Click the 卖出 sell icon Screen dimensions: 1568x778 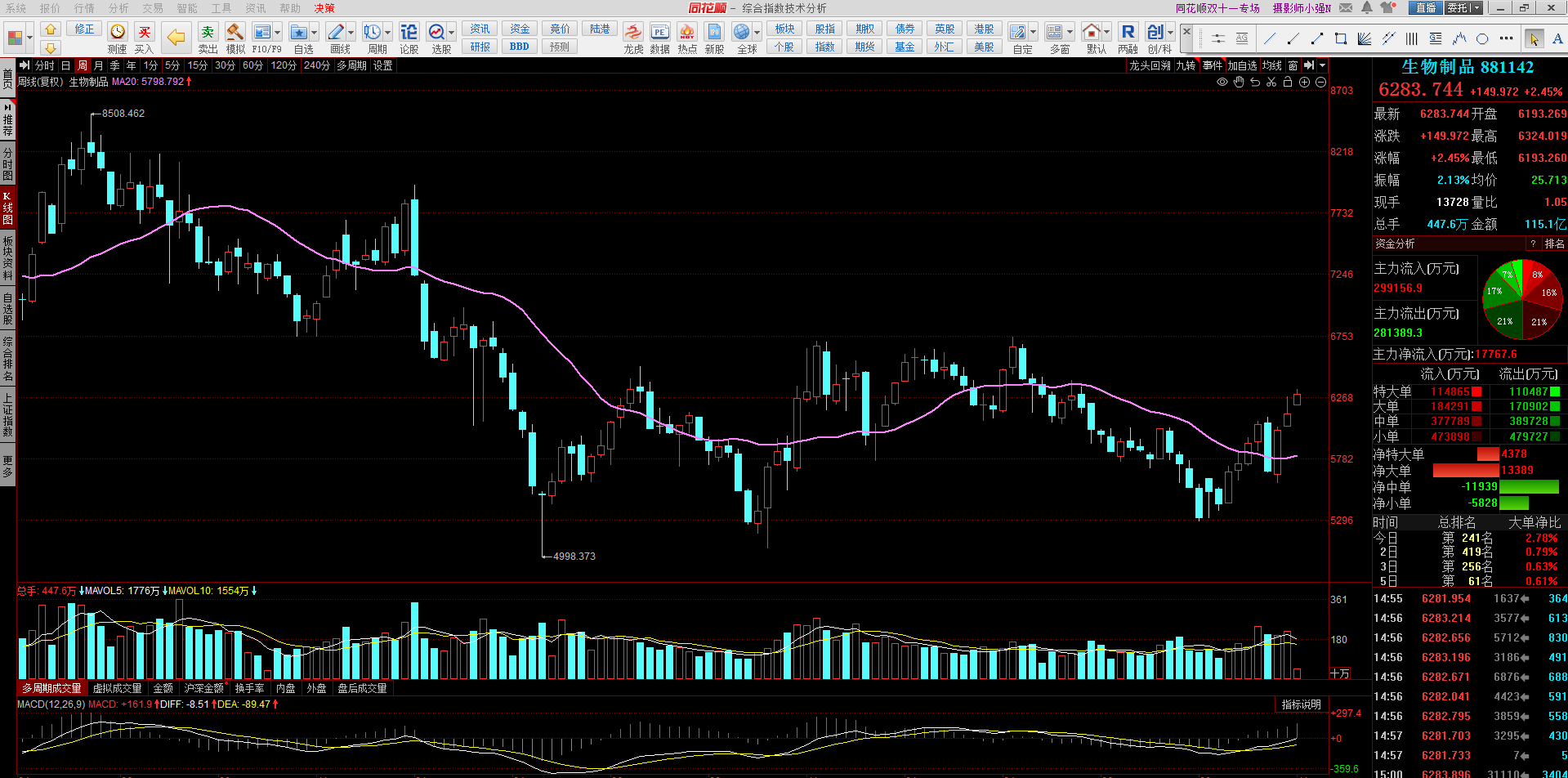(x=208, y=32)
